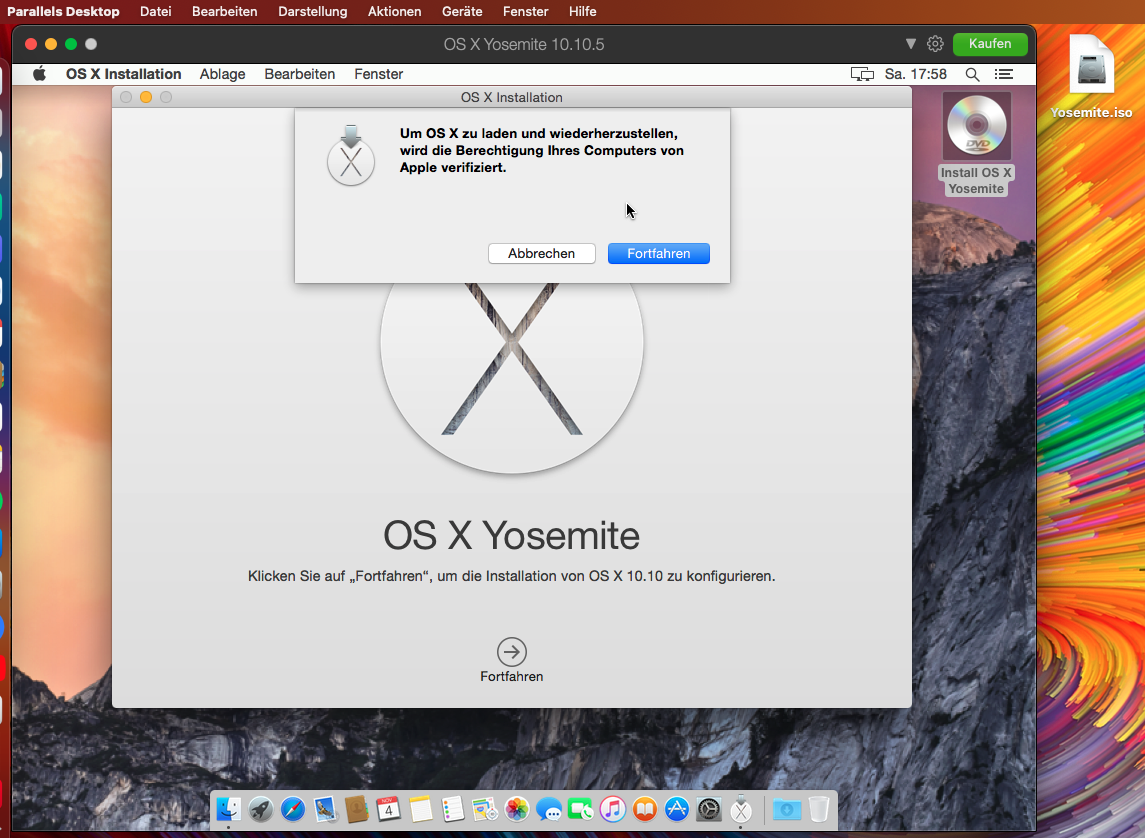This screenshot has height=838, width=1145.
Task: Open Notes from the dock
Action: pos(421,810)
